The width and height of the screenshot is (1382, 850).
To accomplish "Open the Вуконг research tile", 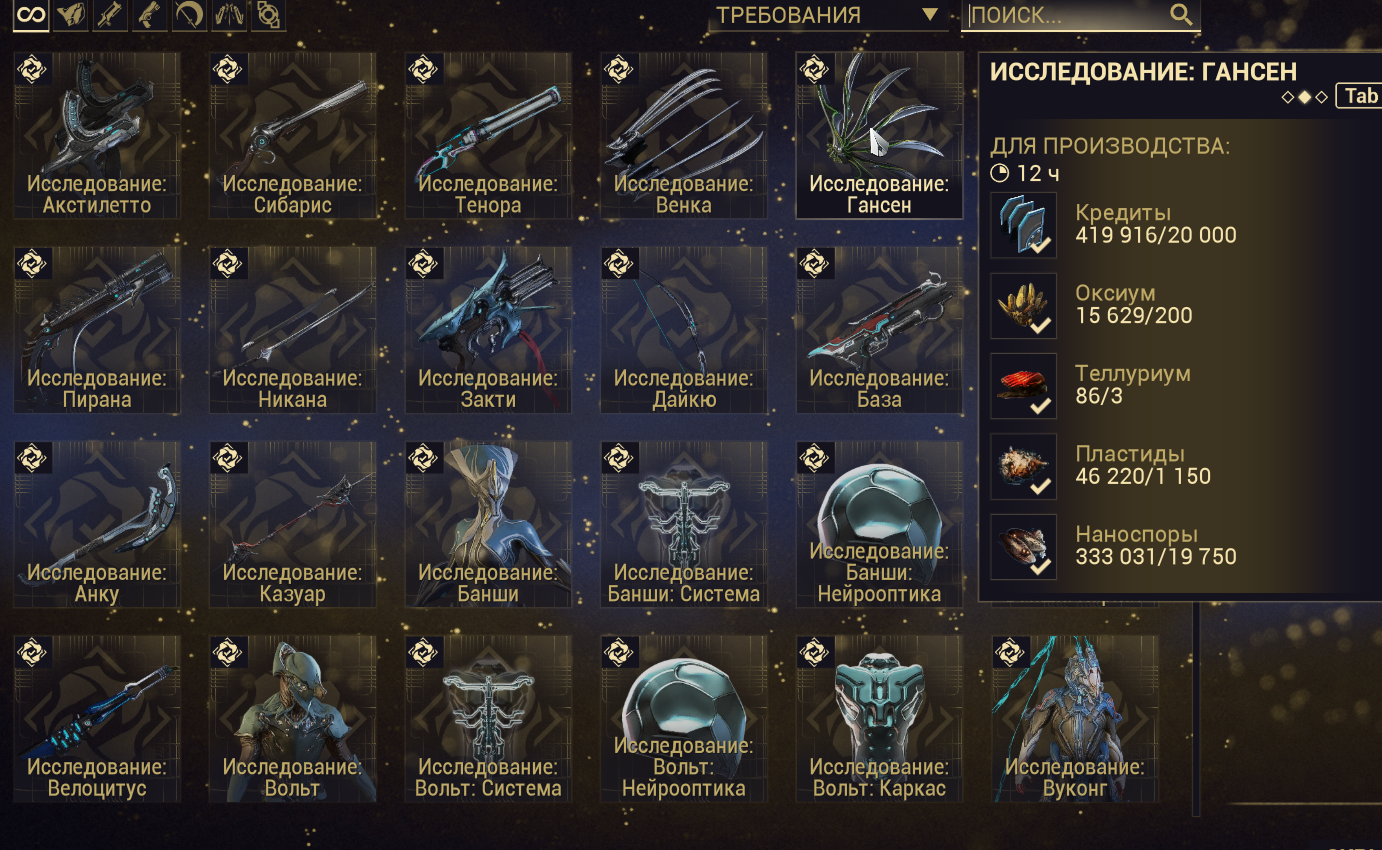I will coord(1075,718).
